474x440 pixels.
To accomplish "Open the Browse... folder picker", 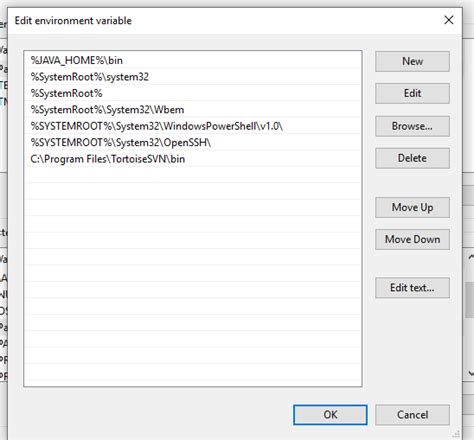I will click(x=412, y=126).
